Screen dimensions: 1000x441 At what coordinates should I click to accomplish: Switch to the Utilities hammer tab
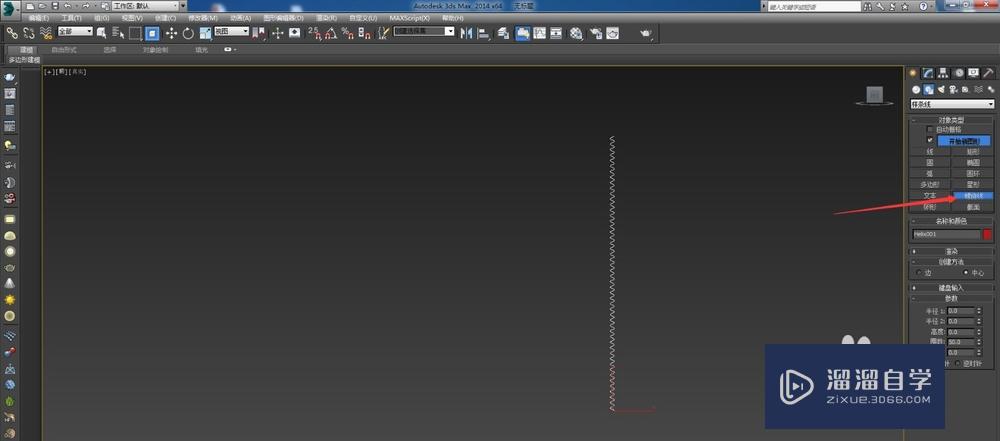coord(989,73)
